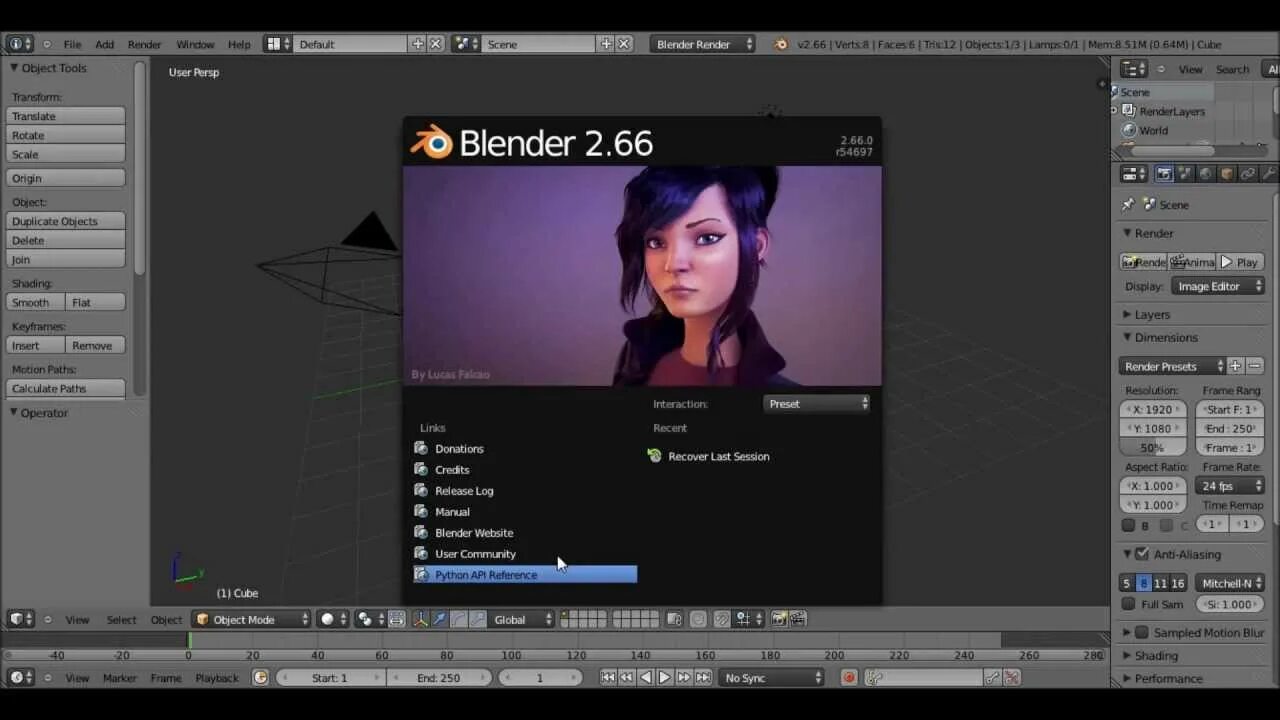Viewport: 1280px width, 720px height.
Task: Click the Calculate Paths button
Action: pos(67,388)
